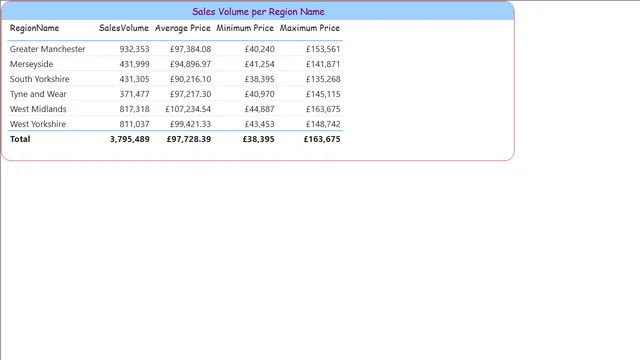This screenshot has width=640, height=360.
Task: Sort by Maximum Price column header
Action: [x=310, y=28]
